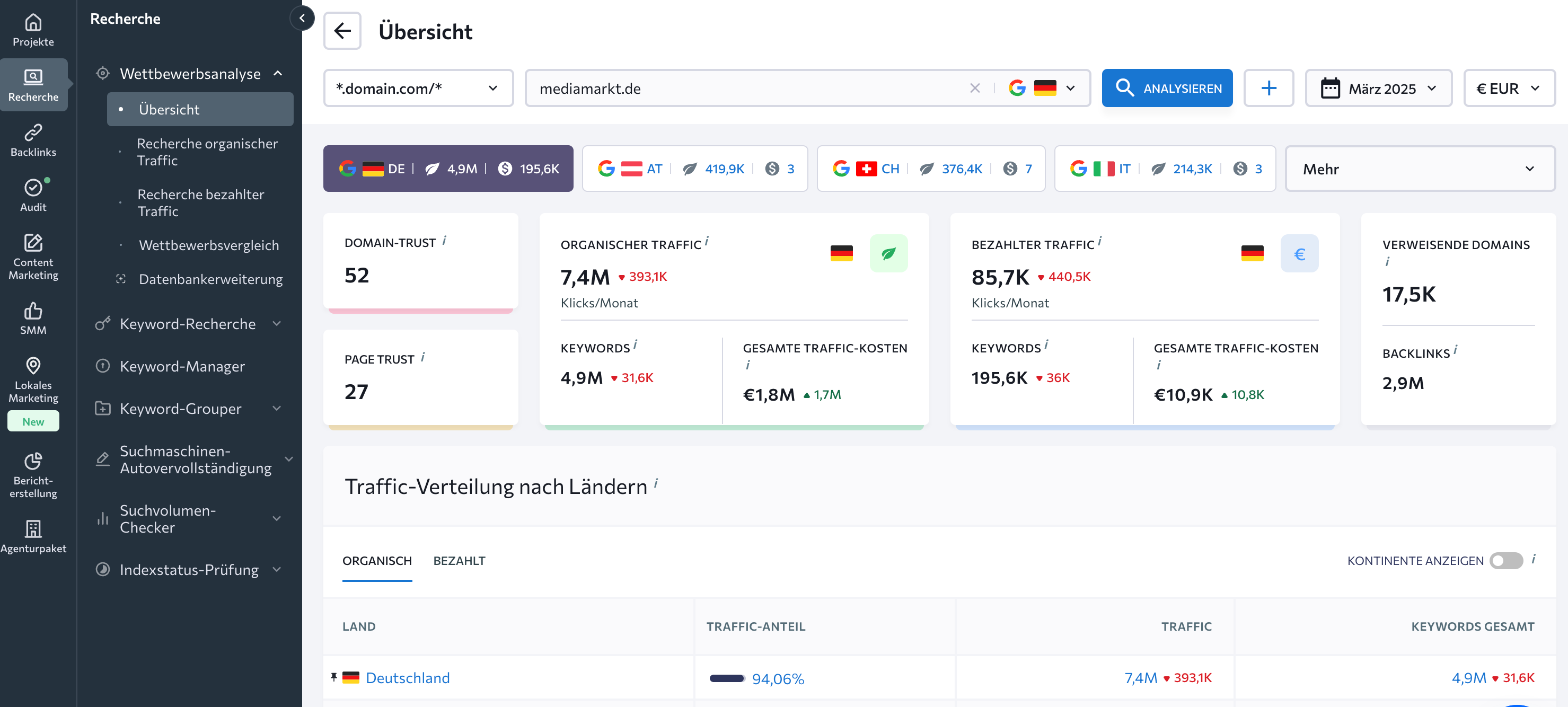Select the AT country database tab

(x=694, y=169)
